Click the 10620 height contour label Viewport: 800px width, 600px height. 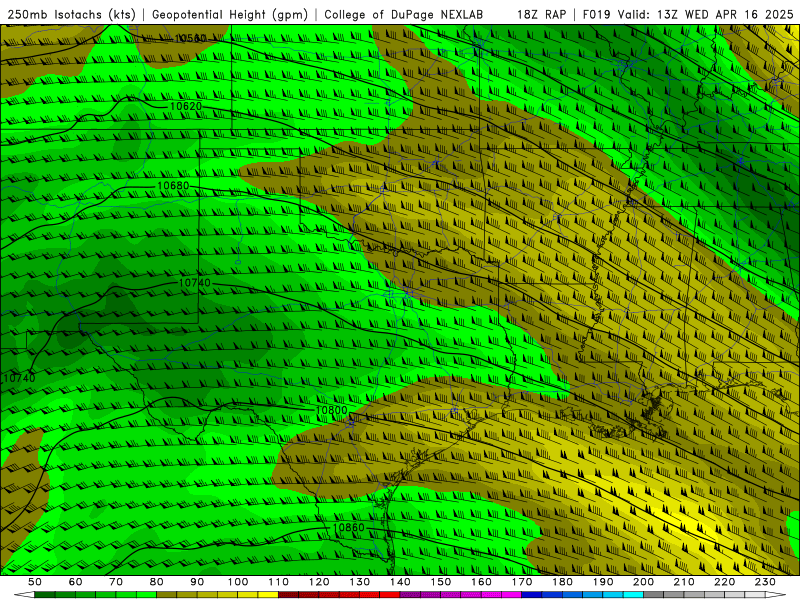pyautogui.click(x=186, y=106)
